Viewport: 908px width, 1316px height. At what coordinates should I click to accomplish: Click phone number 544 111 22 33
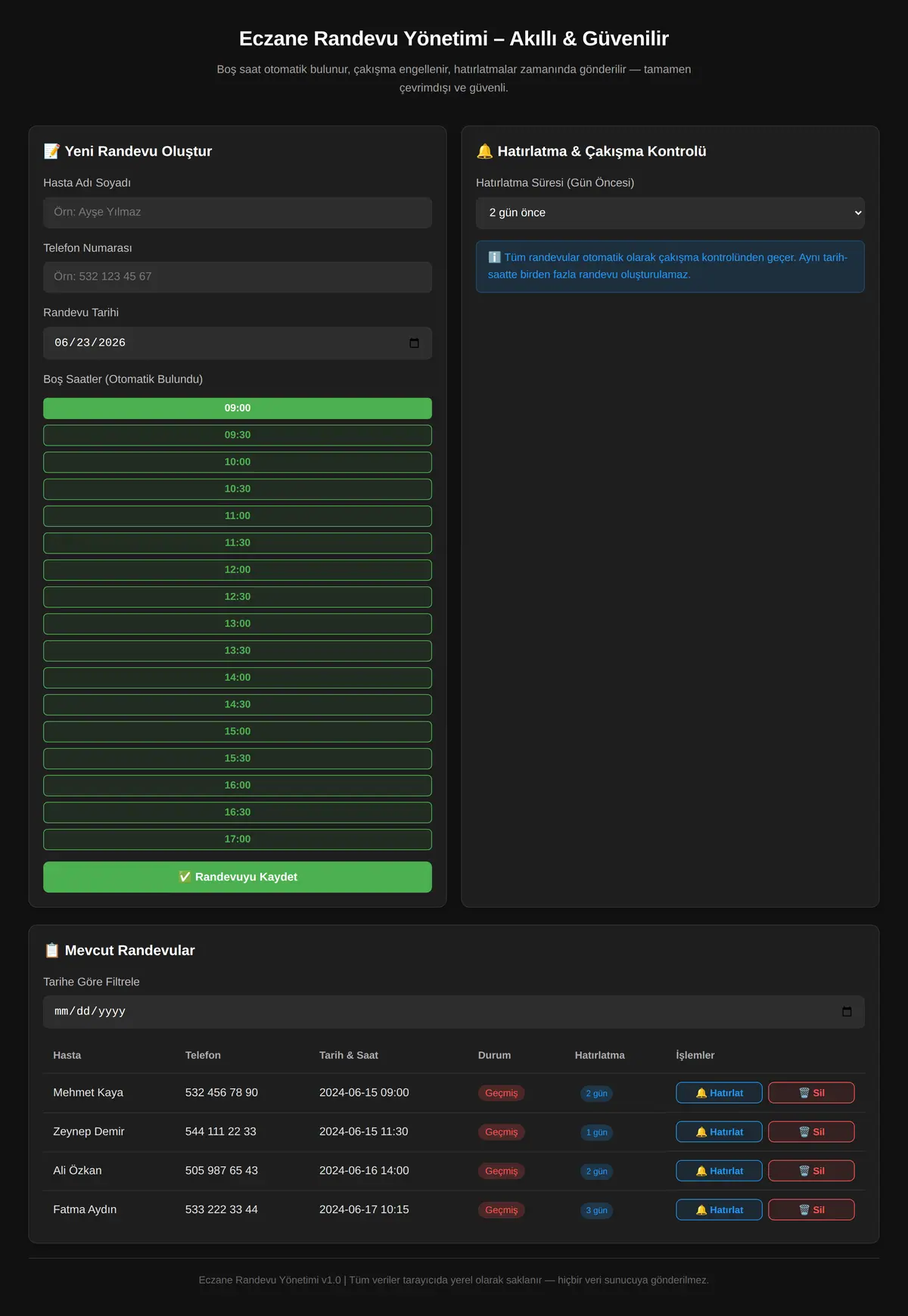click(221, 1131)
